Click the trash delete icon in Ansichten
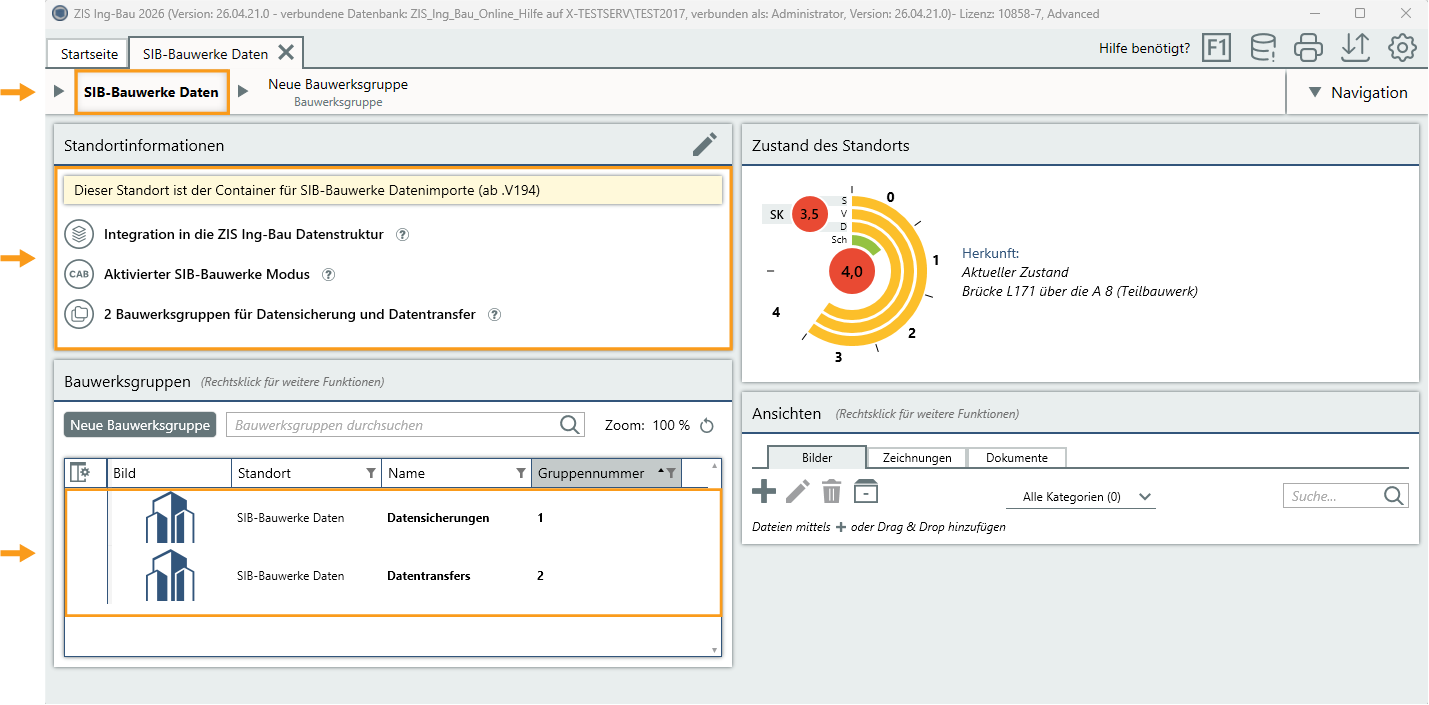The width and height of the screenshot is (1429, 705). [x=832, y=491]
